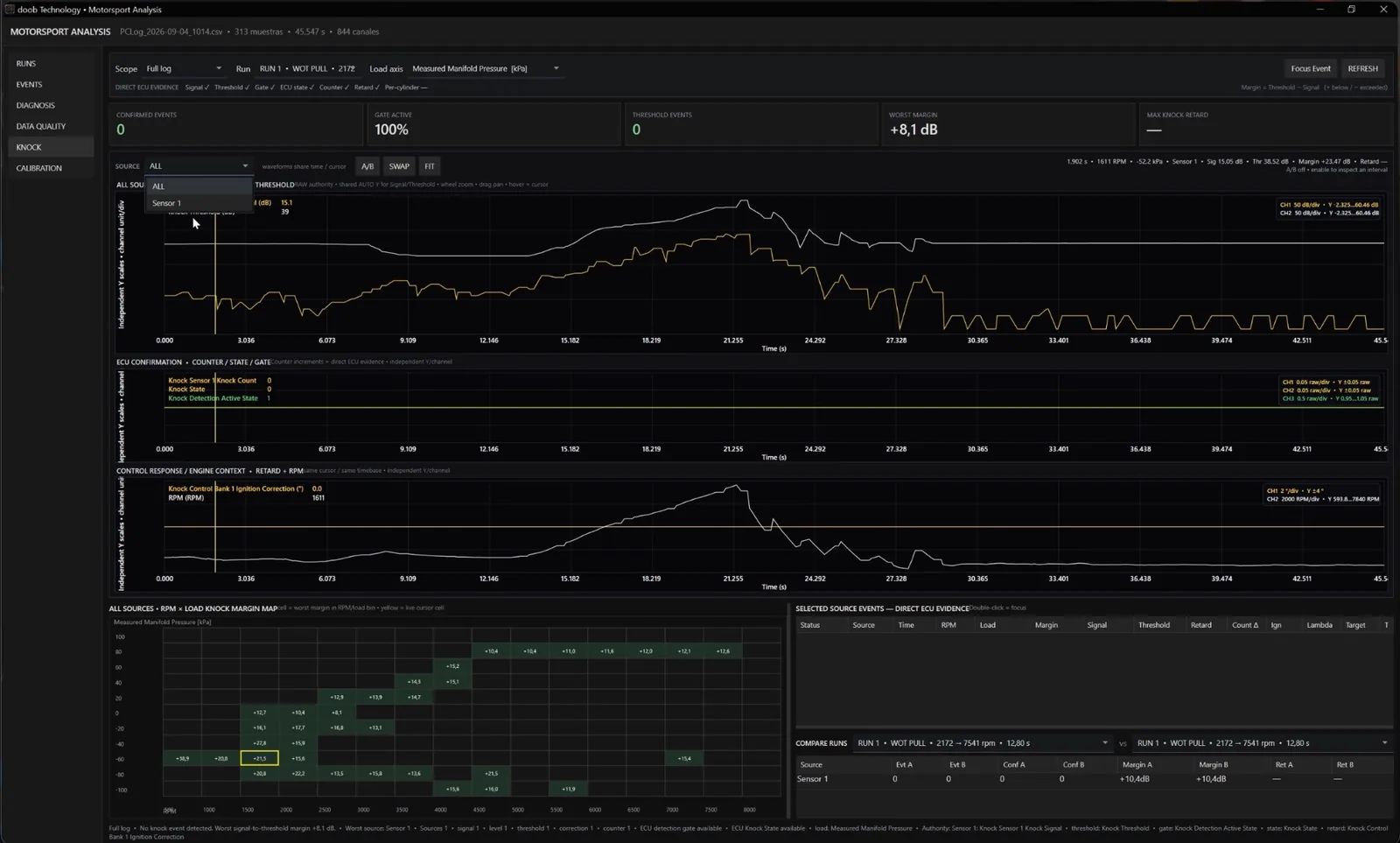Click the +15,4 cell near 7000 RPM
This screenshot has height=843, width=1400.
click(684, 758)
